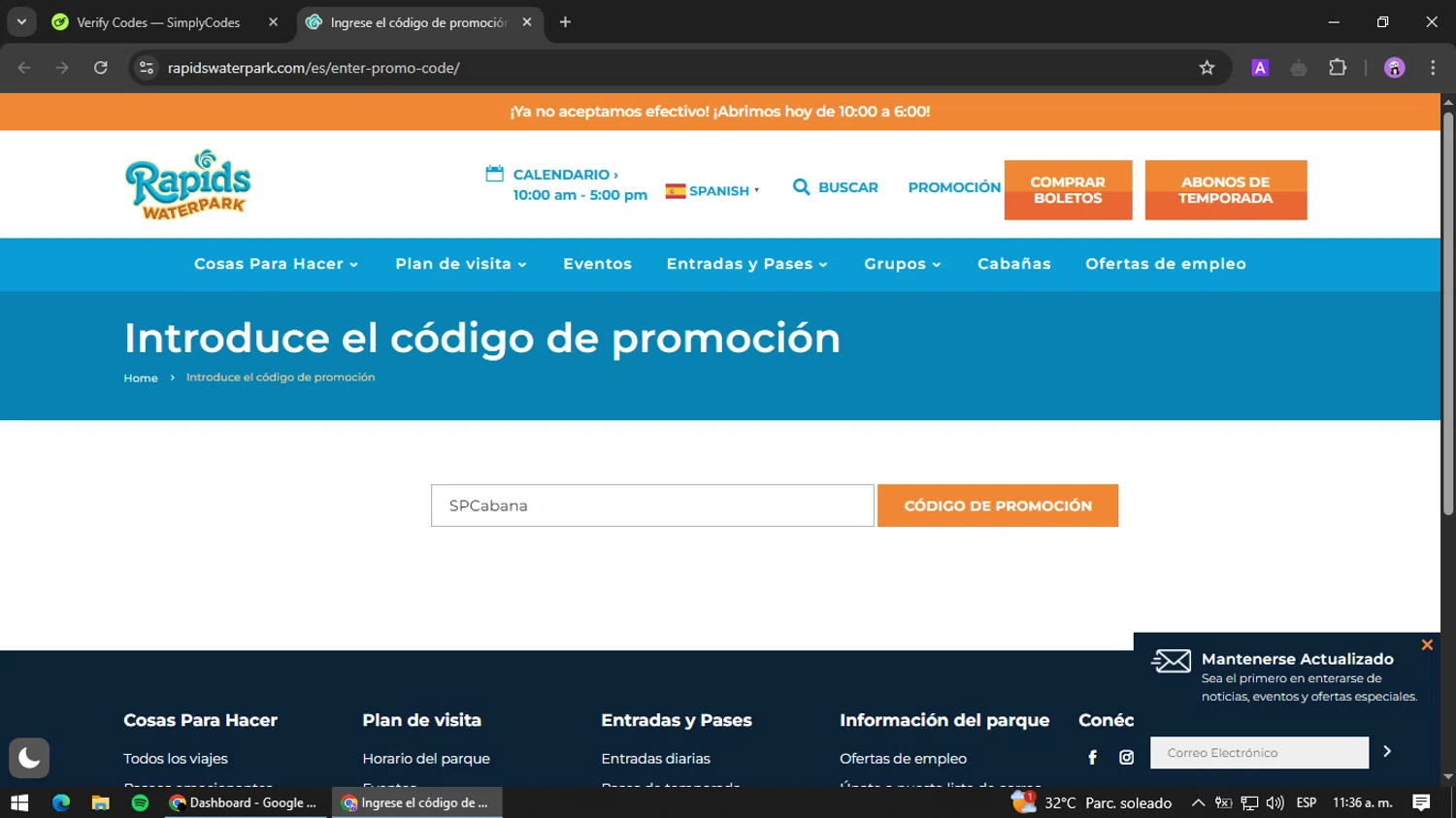Open Entradas diarias footer link
The height and width of the screenshot is (818, 1456).
pos(655,759)
